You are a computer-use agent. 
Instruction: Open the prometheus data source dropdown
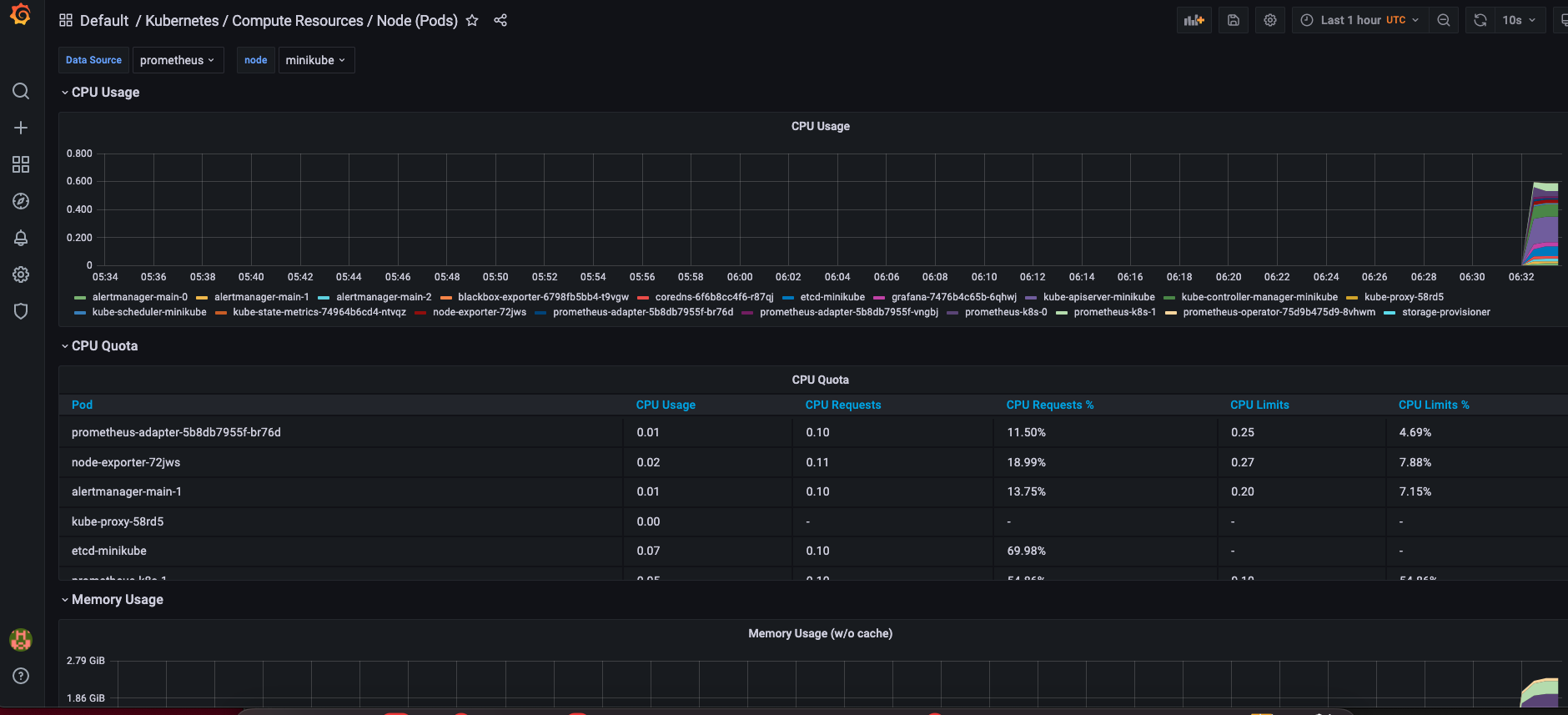pos(177,60)
